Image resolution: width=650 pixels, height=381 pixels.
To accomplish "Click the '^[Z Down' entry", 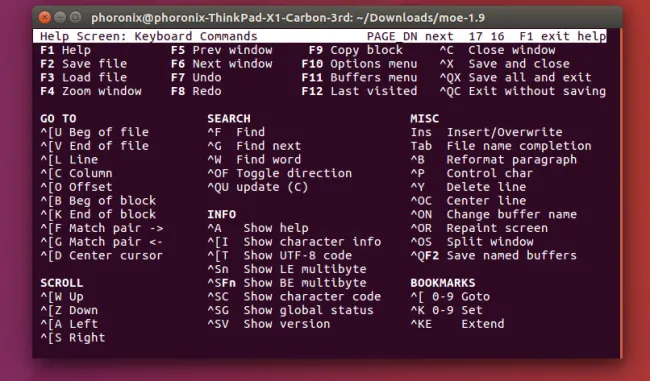I will coord(69,310).
